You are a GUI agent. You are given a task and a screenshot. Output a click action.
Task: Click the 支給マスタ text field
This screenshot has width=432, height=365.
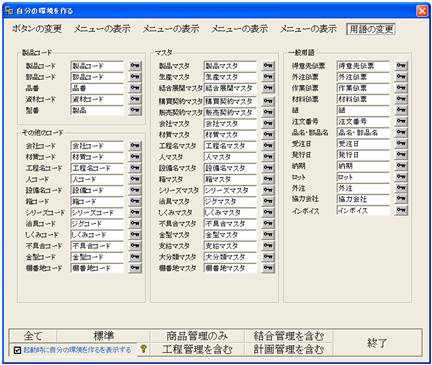(230, 246)
